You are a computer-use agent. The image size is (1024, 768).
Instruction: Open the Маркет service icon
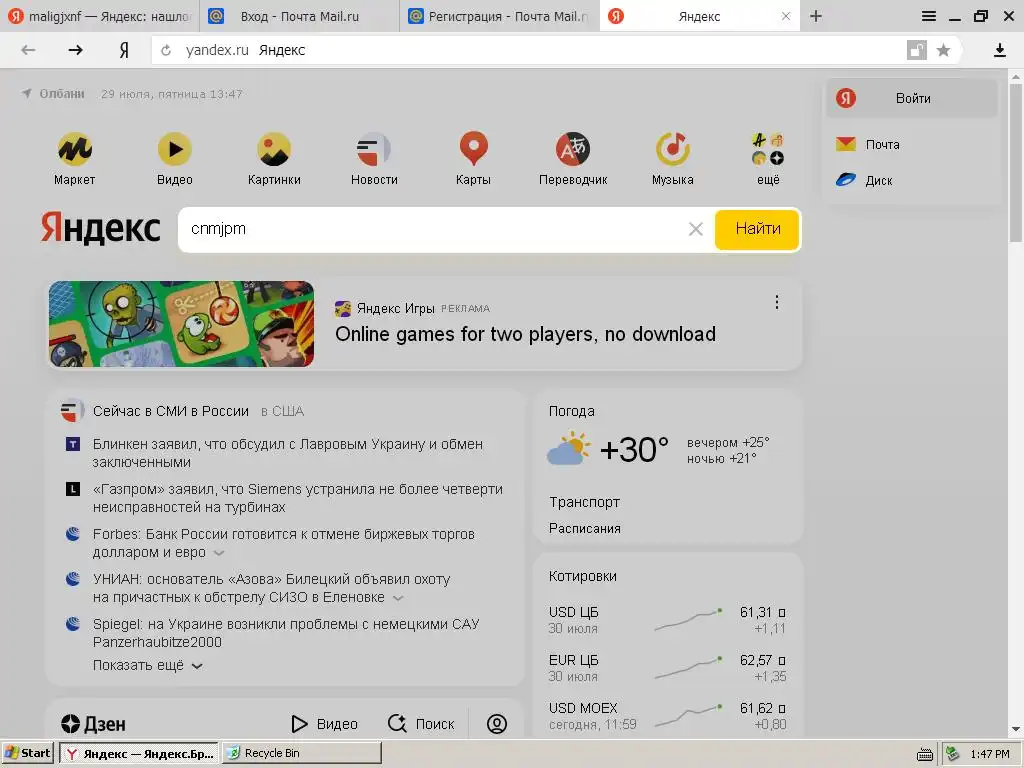(74, 150)
